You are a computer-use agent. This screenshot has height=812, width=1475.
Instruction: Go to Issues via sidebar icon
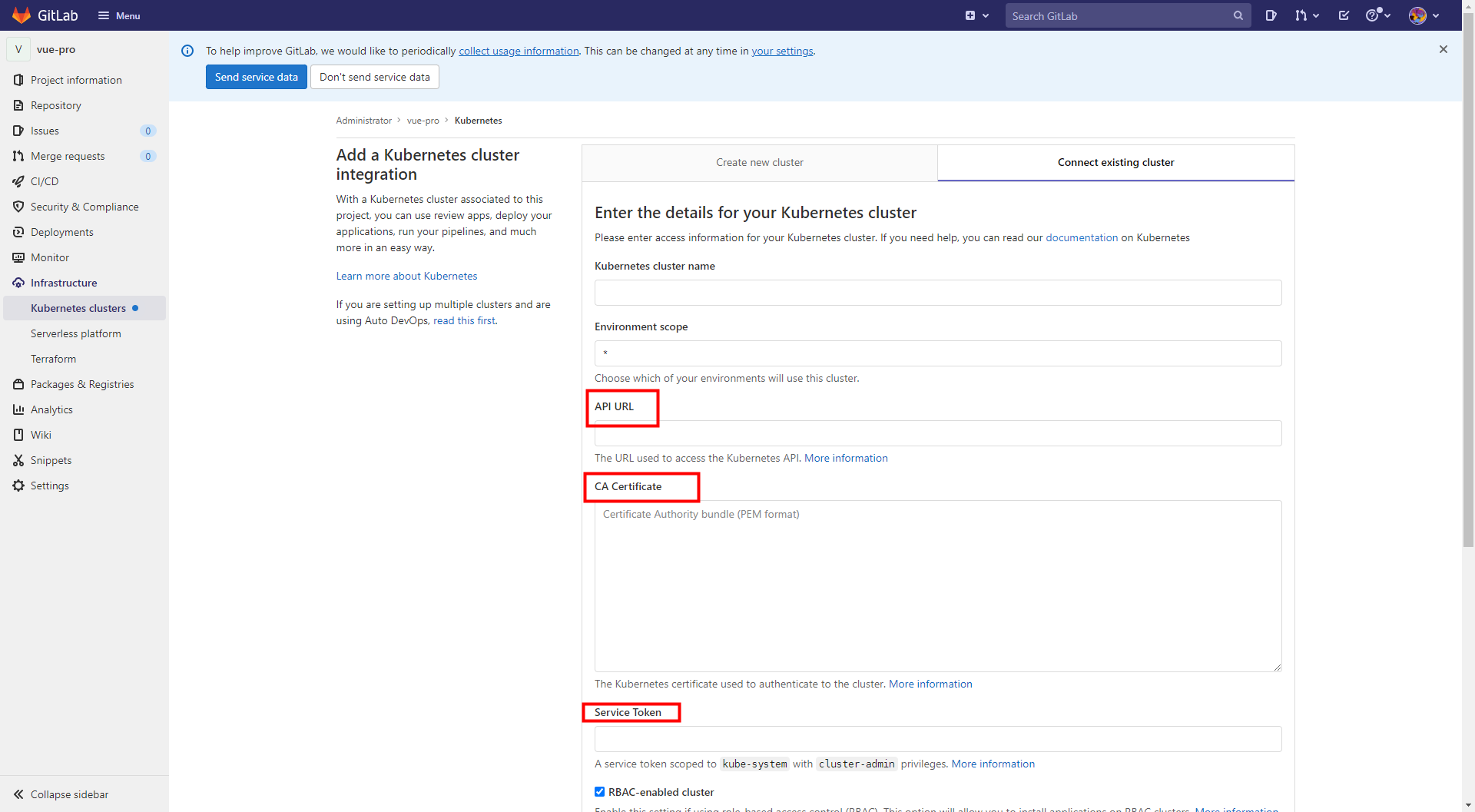(18, 131)
